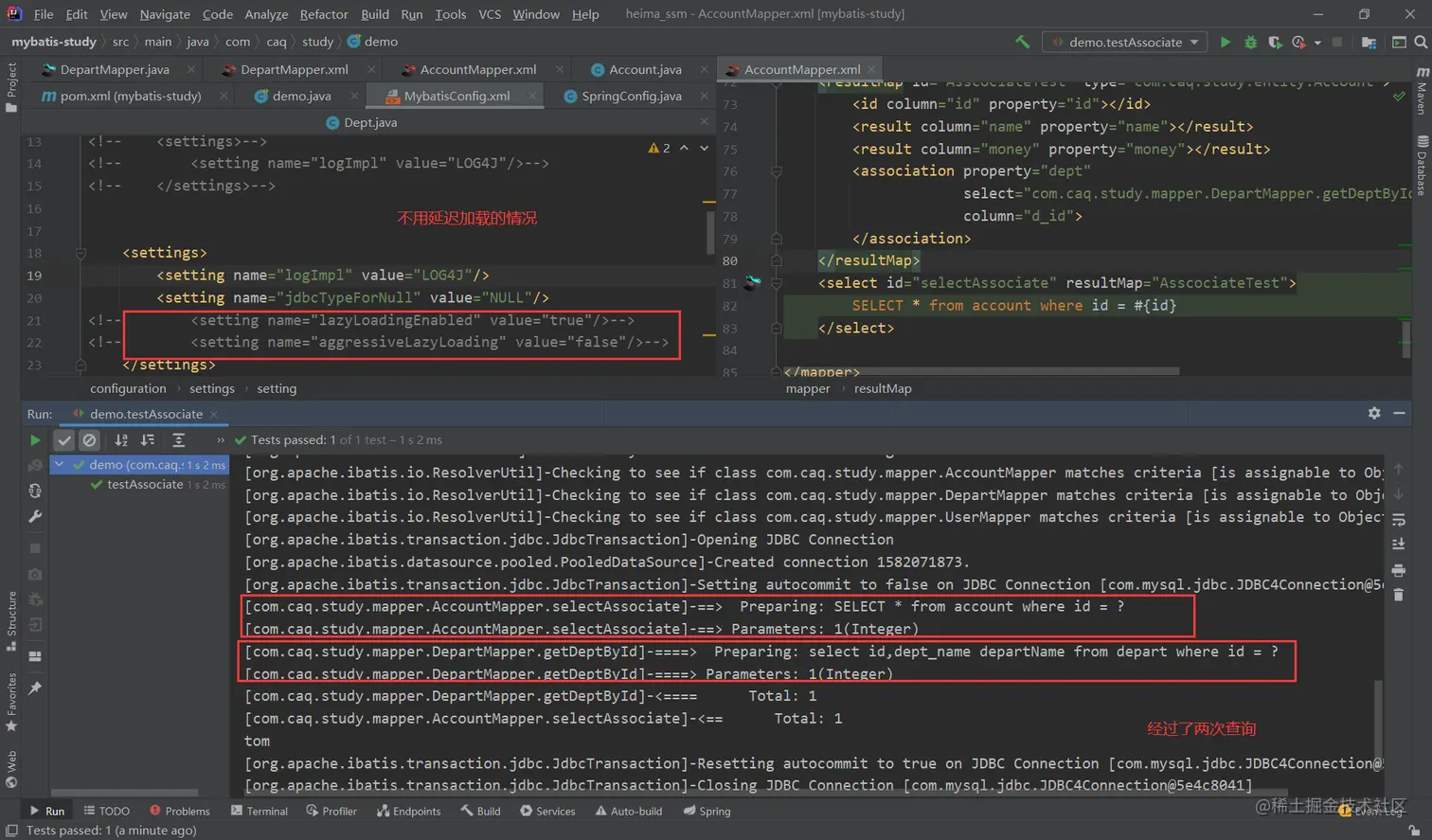Click the tool window quick access status icon

click(x=11, y=831)
